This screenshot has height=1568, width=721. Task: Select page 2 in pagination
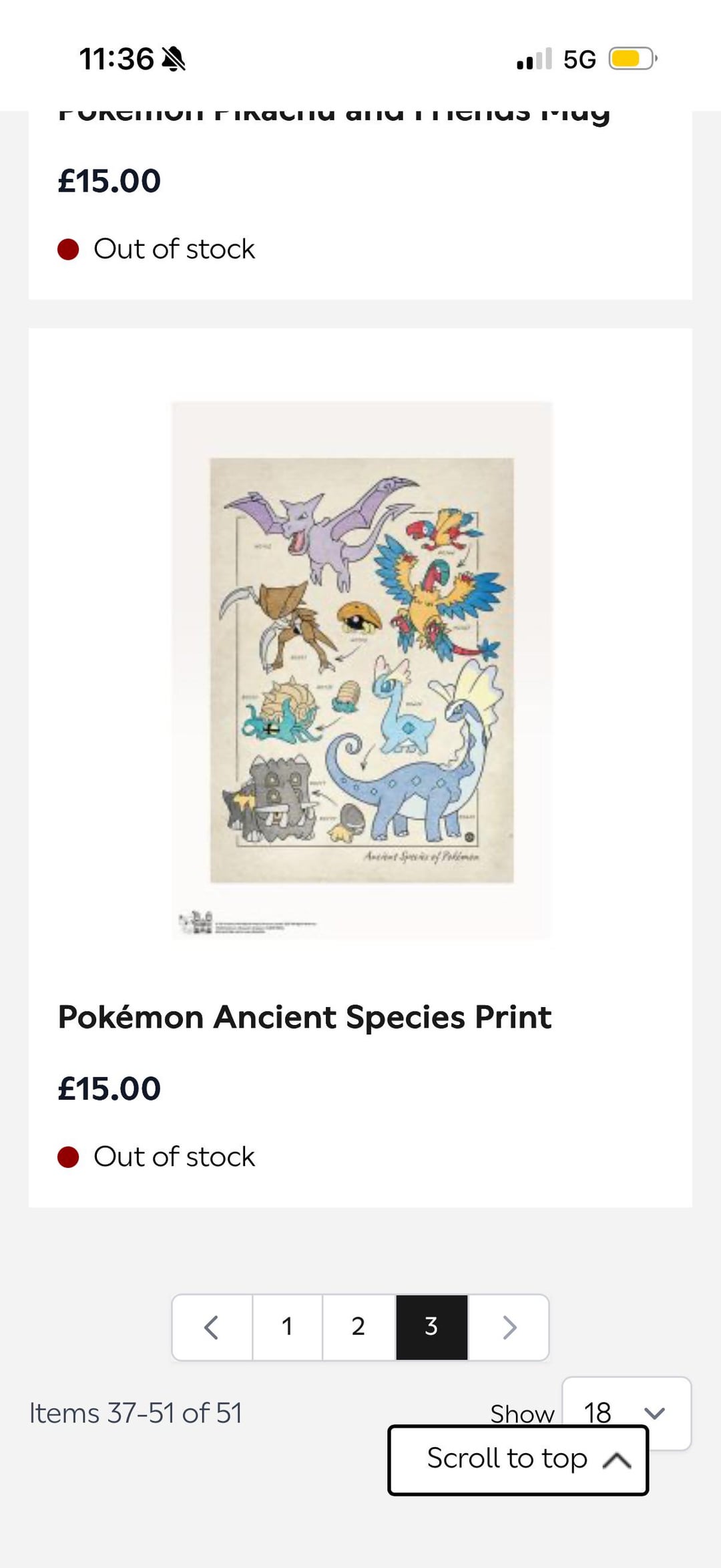358,1327
